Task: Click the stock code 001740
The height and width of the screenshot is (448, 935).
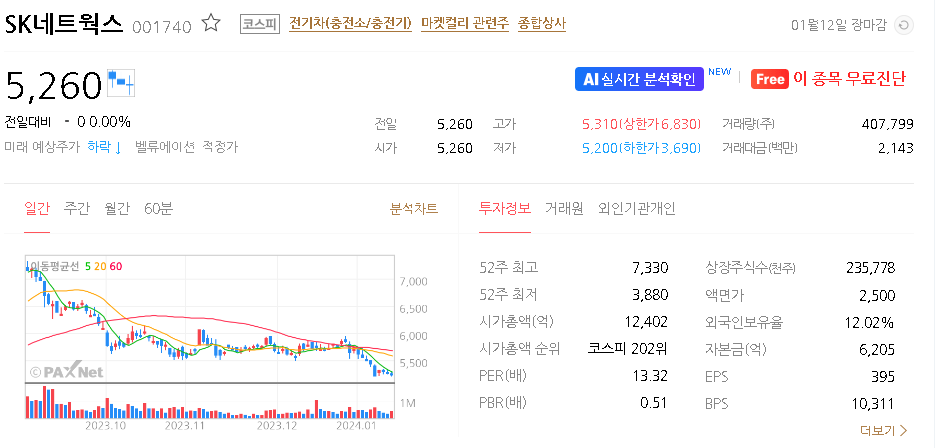Action: click(162, 27)
